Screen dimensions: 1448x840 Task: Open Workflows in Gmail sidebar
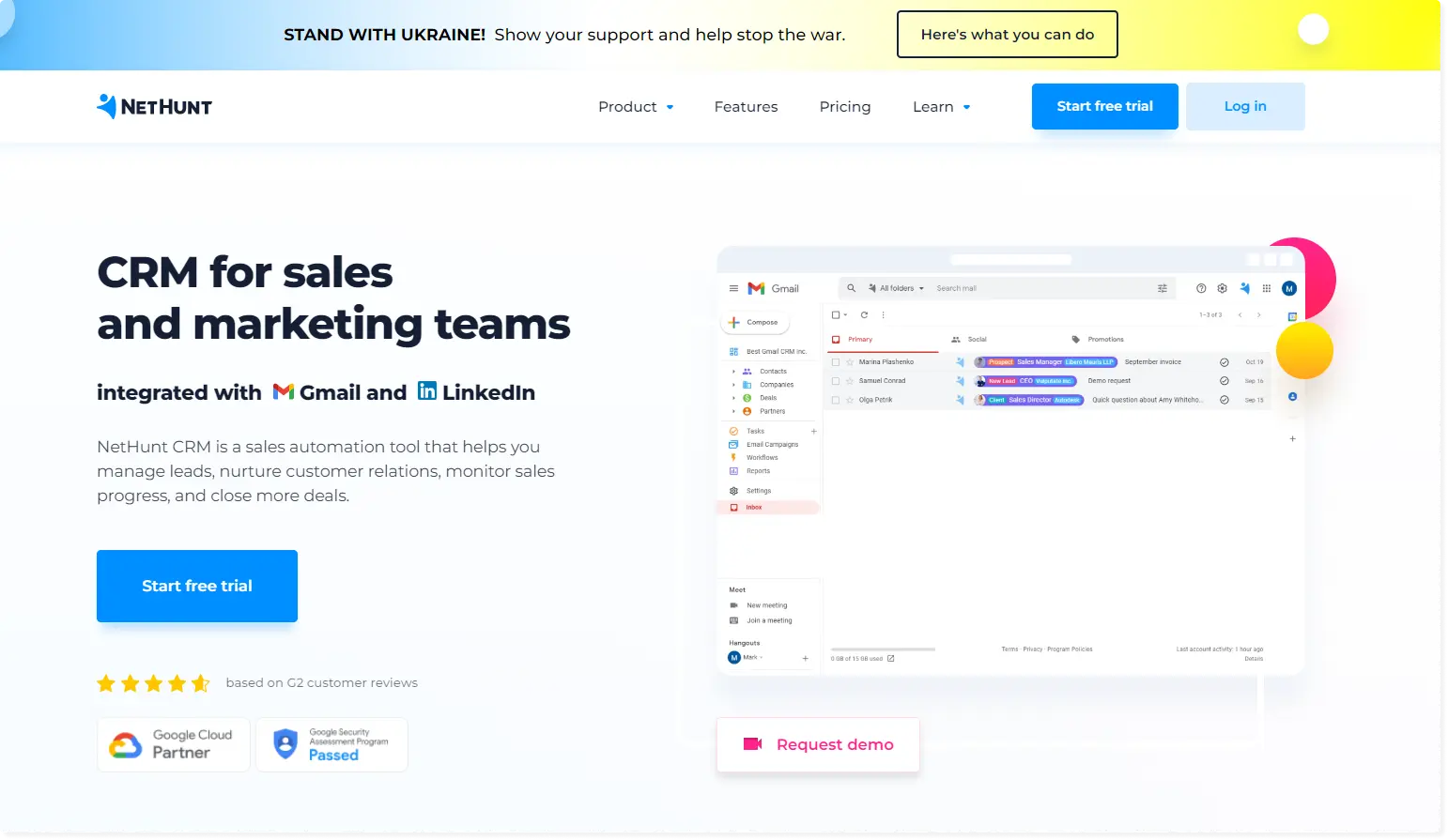pos(755,458)
